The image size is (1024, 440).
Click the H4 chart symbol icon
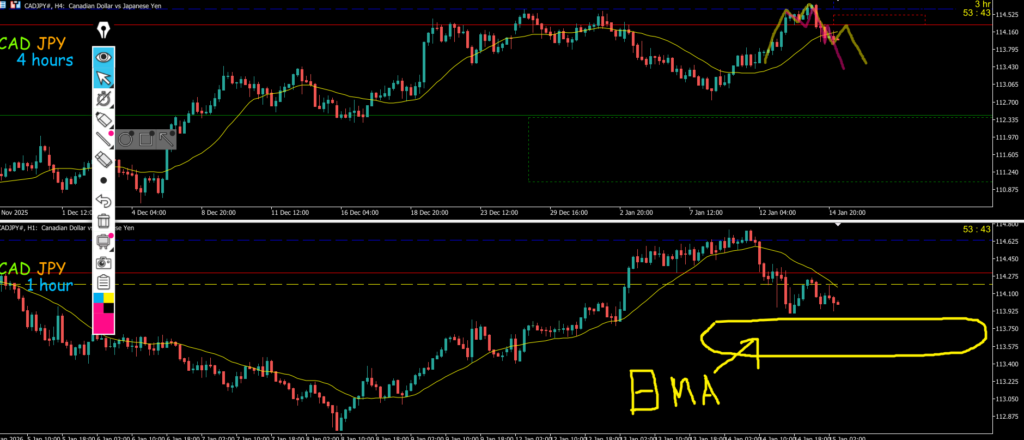tap(15, 5)
